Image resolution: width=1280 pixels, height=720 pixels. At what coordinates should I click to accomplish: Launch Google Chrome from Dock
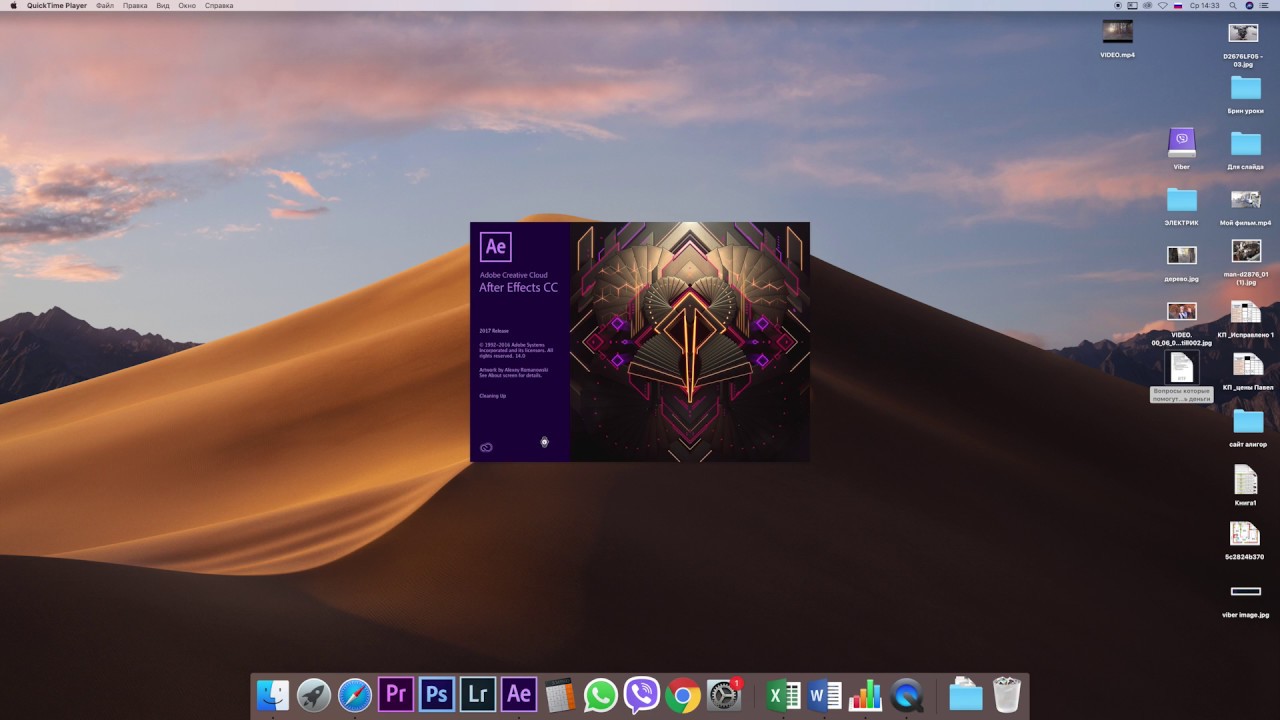(683, 695)
